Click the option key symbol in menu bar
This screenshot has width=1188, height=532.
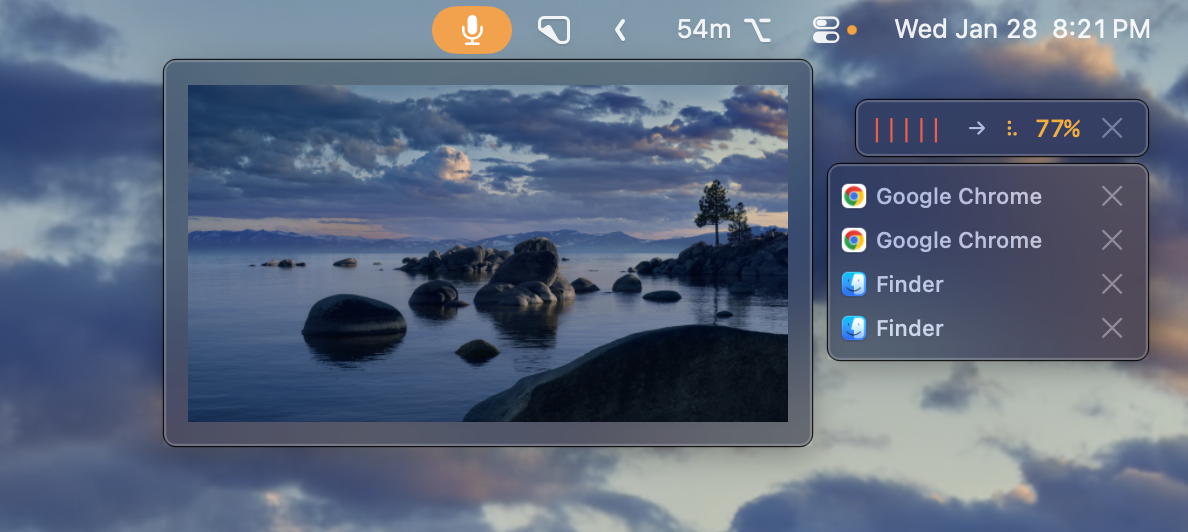(758, 30)
